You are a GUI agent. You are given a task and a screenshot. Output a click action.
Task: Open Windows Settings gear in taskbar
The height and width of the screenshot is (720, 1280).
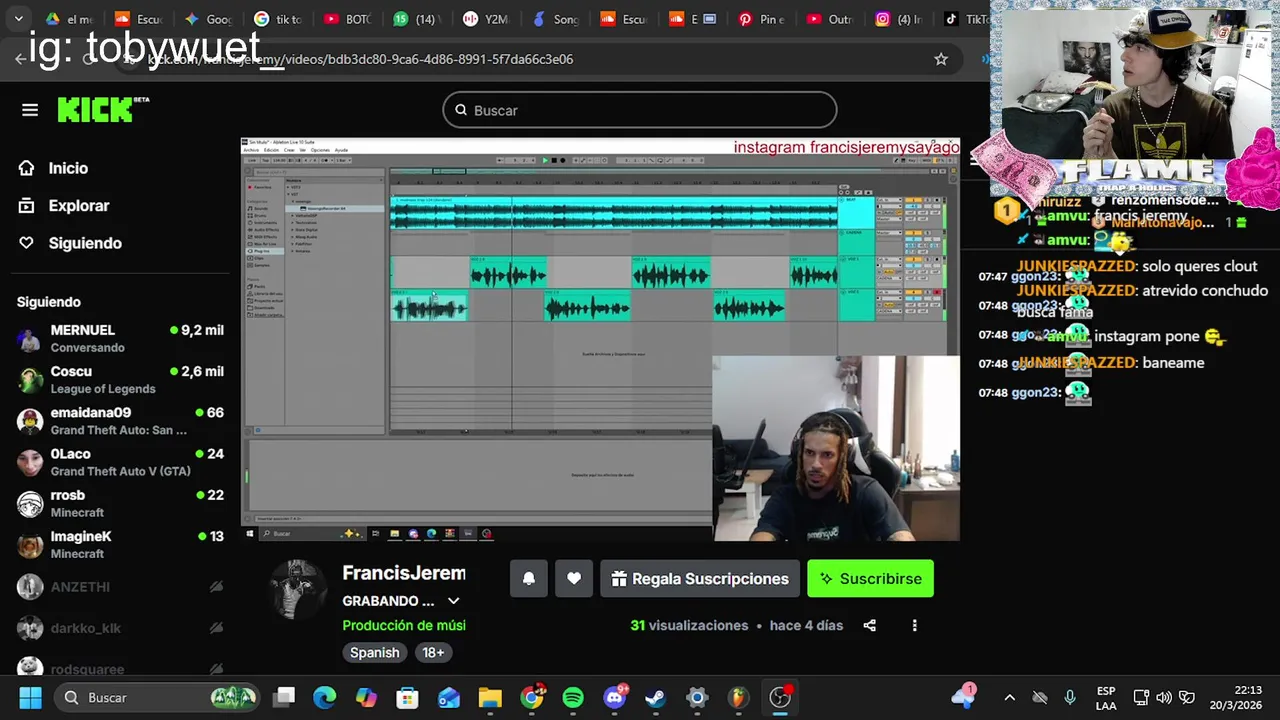click(697, 697)
